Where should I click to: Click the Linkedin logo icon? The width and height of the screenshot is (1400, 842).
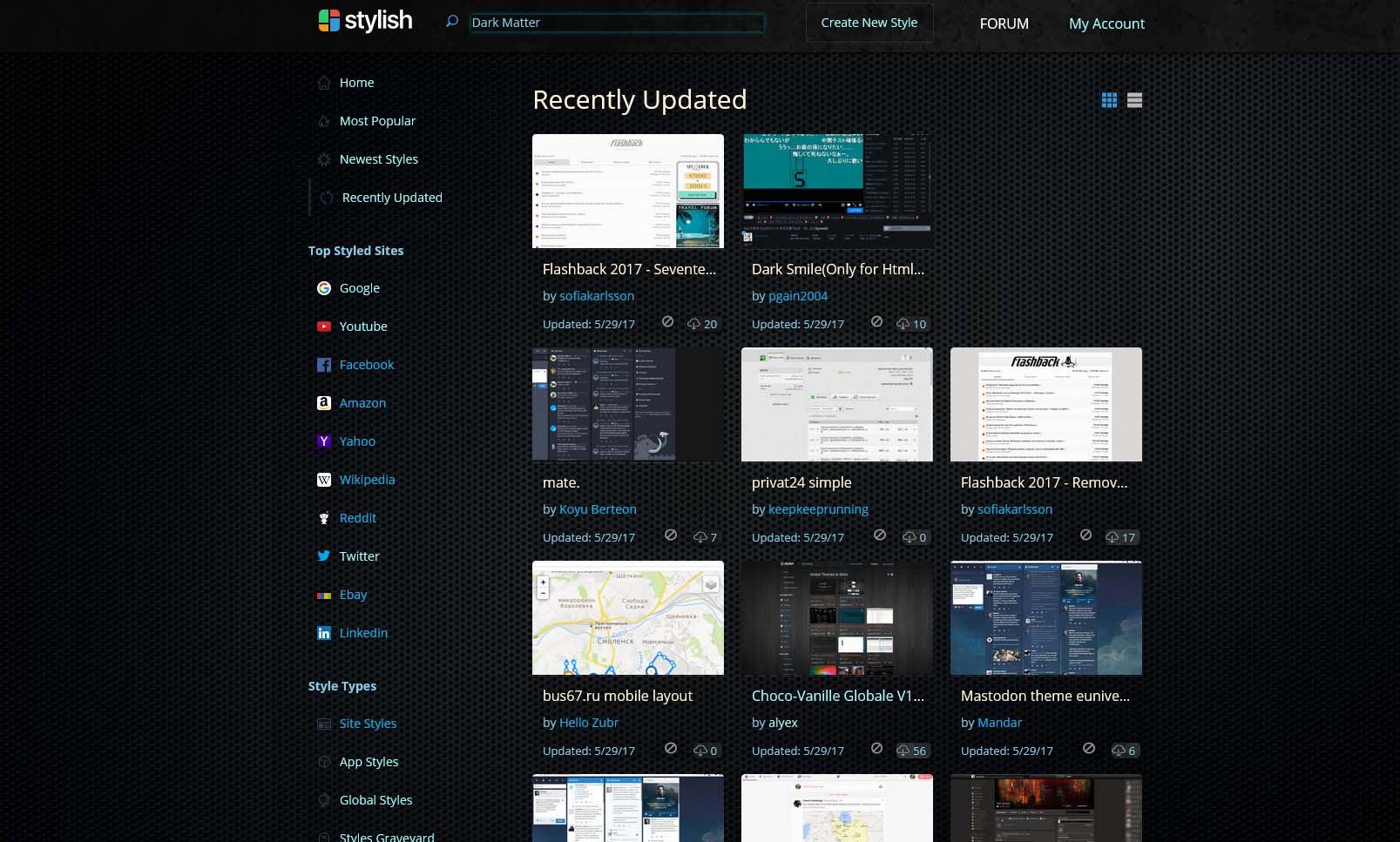(x=324, y=633)
